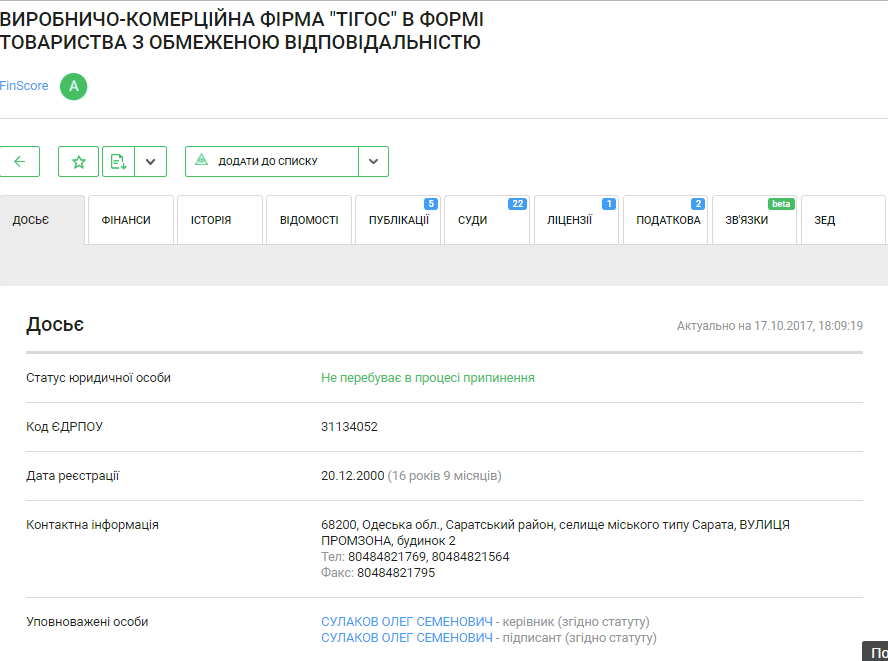Select the Відомості tab
The height and width of the screenshot is (661, 888).
309,220
